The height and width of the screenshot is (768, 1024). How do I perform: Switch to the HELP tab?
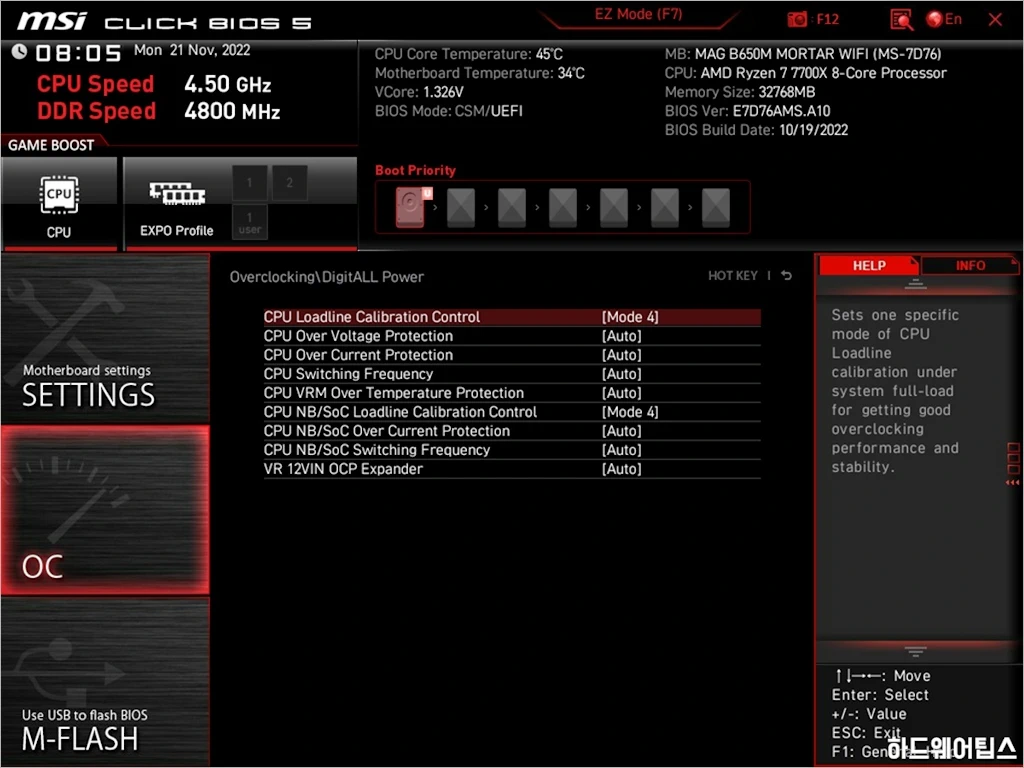[x=869, y=265]
